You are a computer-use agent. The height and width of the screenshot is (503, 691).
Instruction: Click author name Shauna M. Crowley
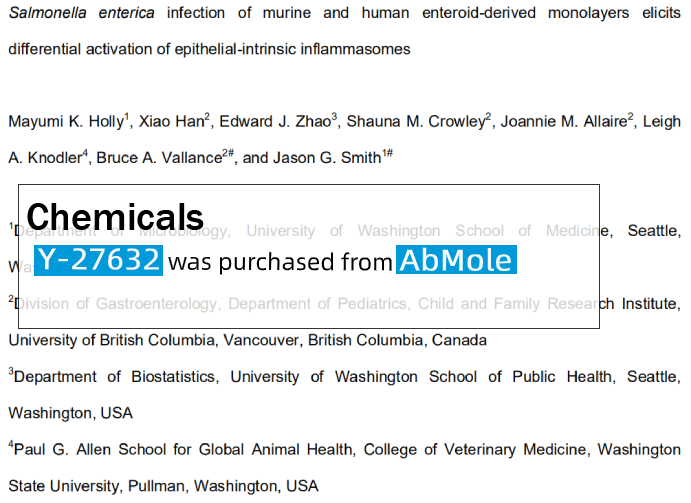click(416, 121)
